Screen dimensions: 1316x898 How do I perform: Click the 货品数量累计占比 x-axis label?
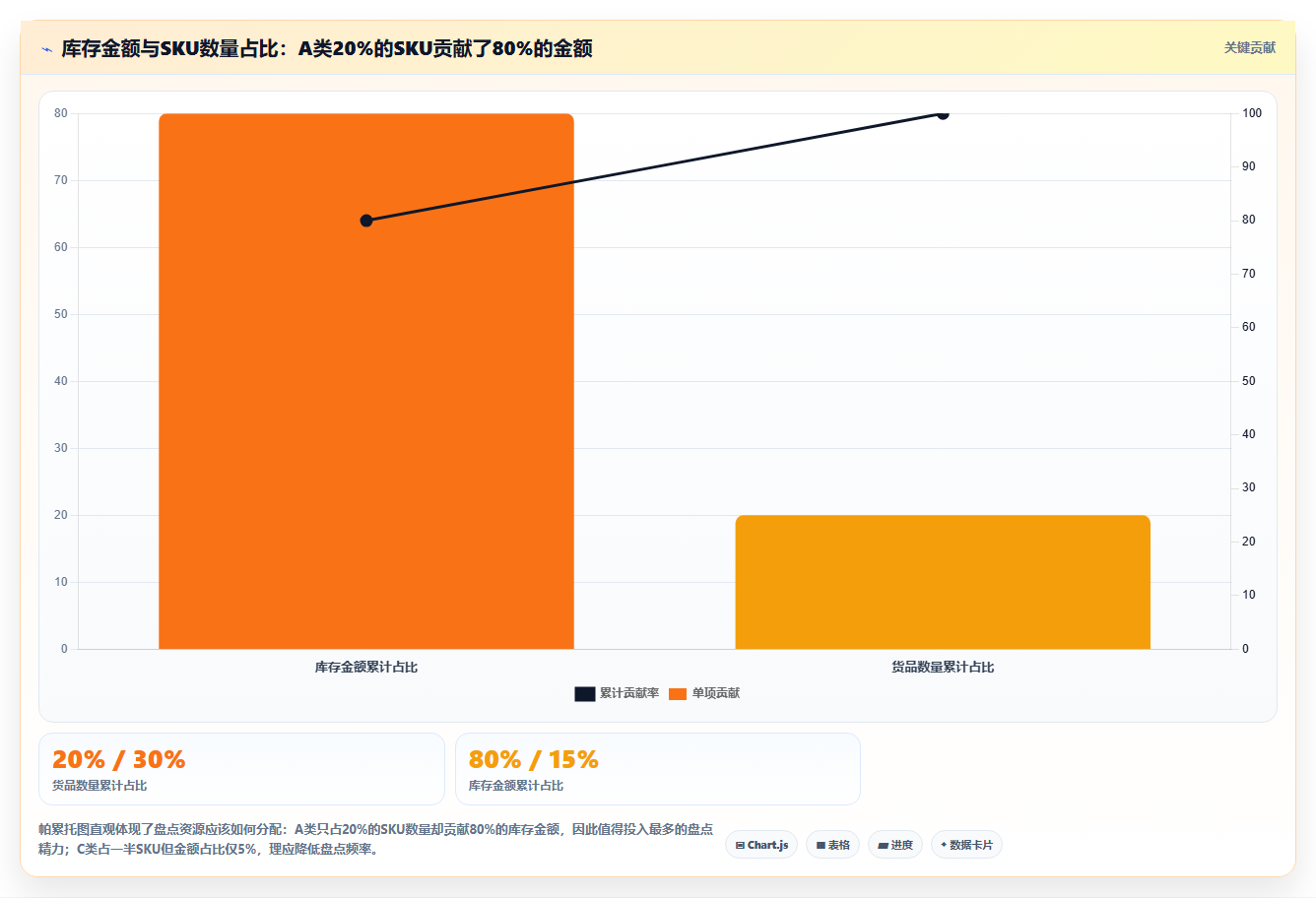click(943, 668)
